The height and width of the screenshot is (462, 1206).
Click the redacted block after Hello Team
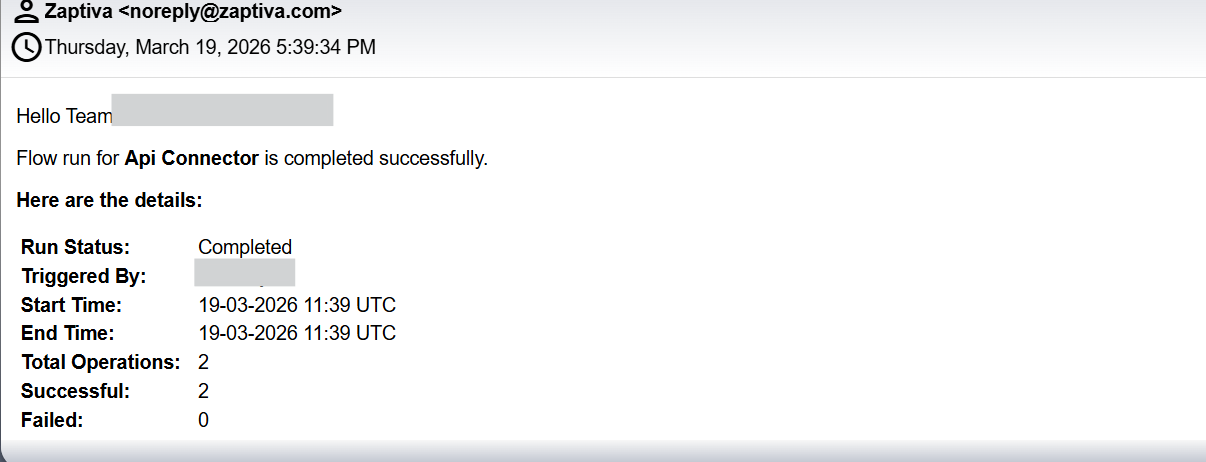point(222,110)
